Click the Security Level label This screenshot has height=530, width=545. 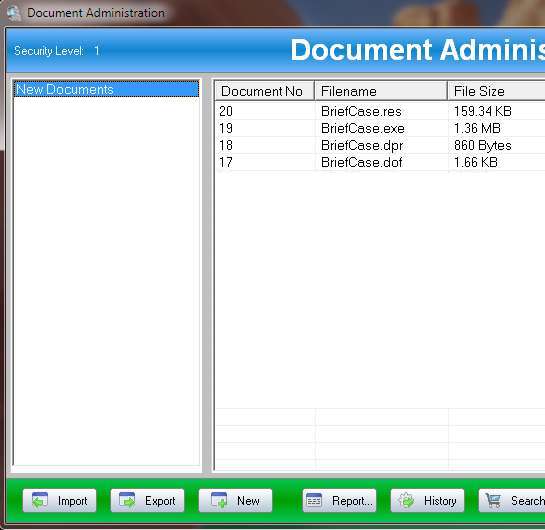click(49, 51)
